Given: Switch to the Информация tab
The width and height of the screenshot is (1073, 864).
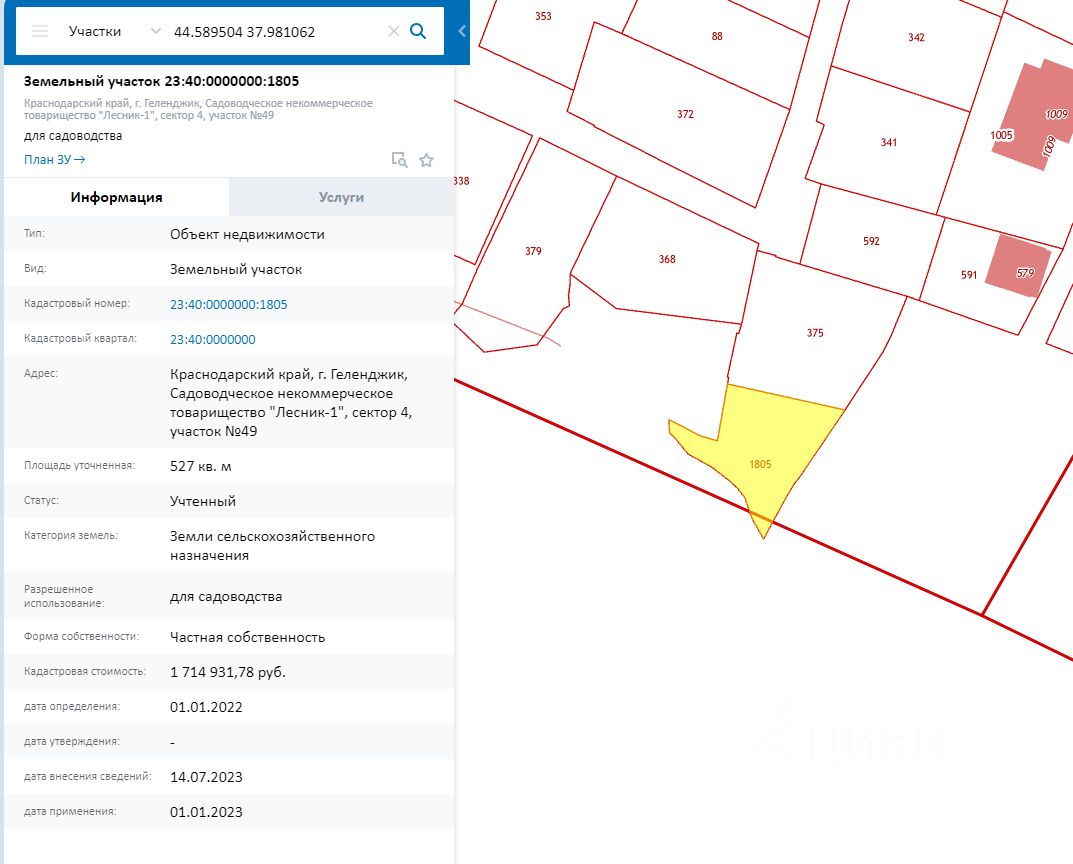Looking at the screenshot, I should point(116,197).
